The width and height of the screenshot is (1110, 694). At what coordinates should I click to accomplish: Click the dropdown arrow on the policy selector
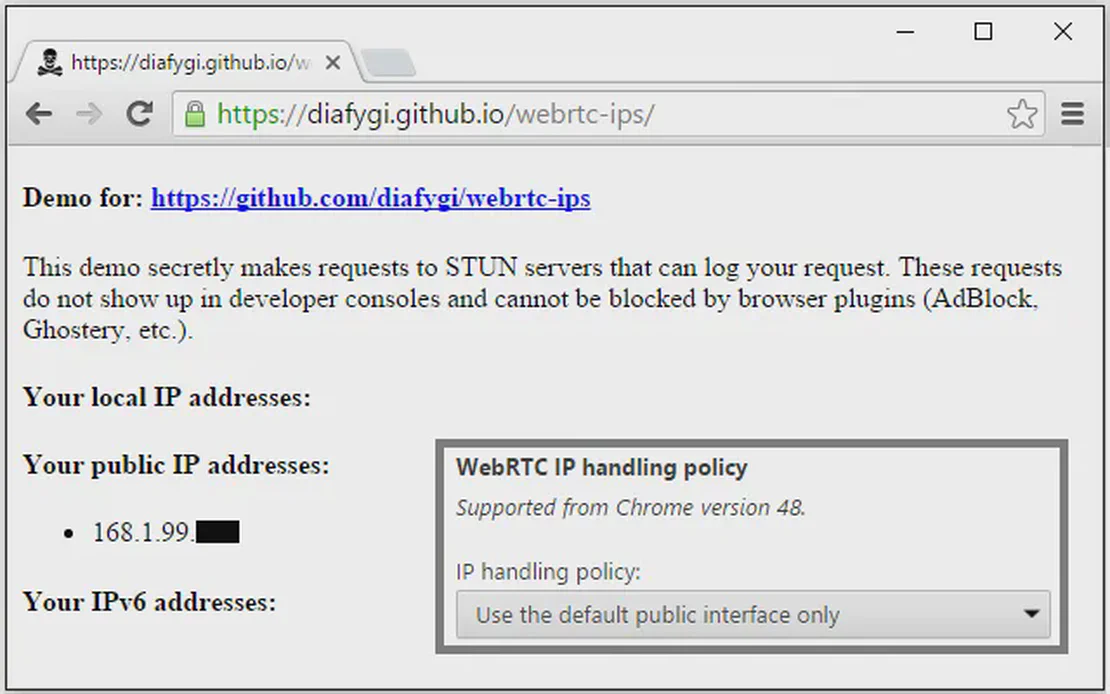tap(1033, 615)
